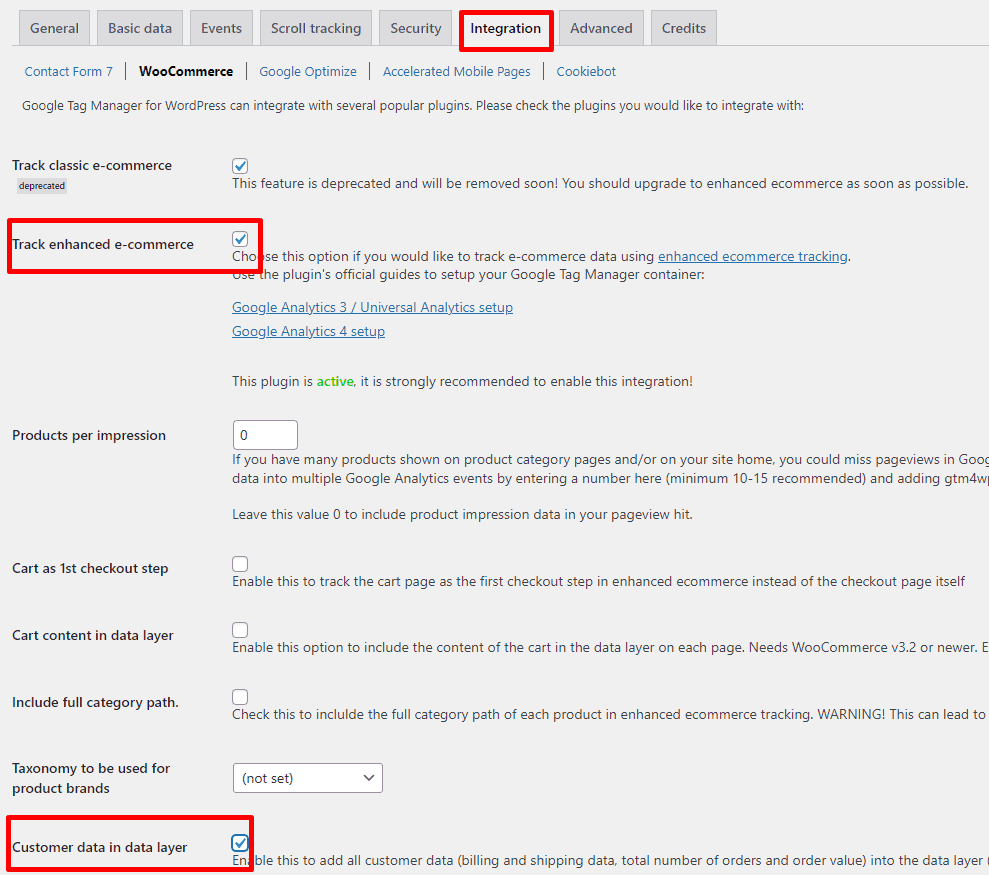Click the Google Analytics 4 setup link
The width and height of the screenshot is (989, 875).
pos(308,331)
